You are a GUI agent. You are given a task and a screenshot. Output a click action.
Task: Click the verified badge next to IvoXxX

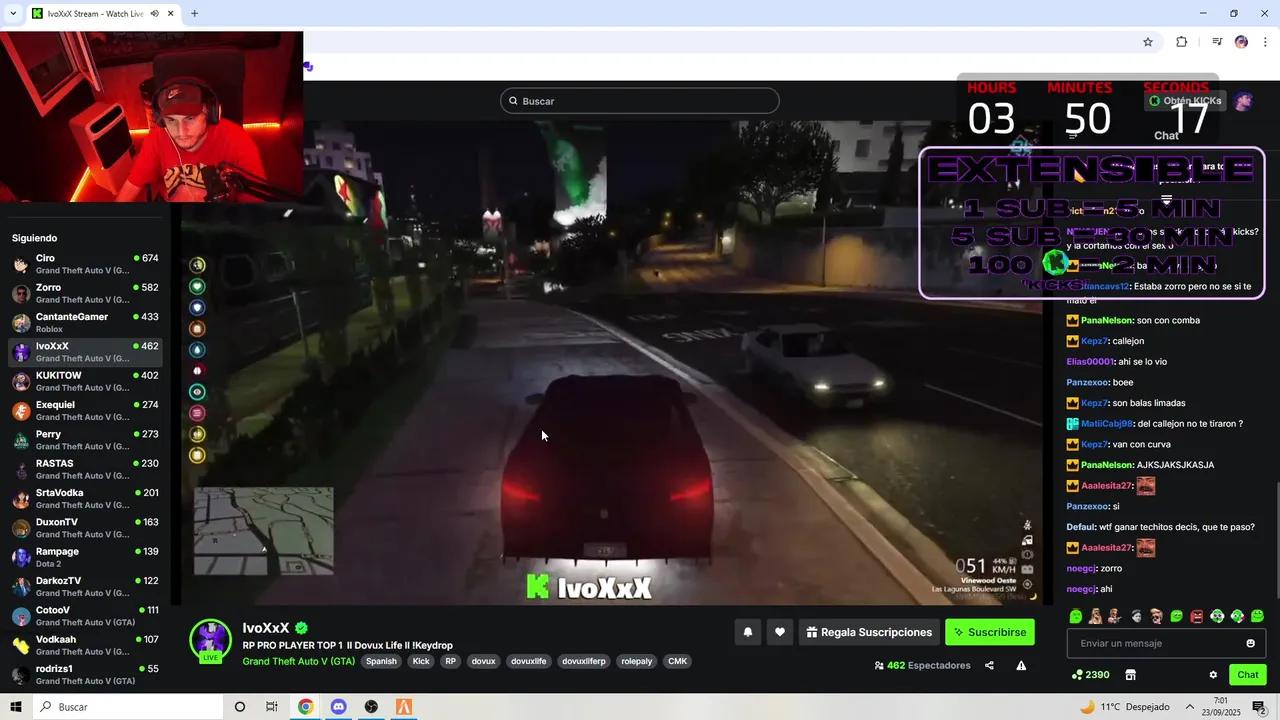[x=301, y=628]
